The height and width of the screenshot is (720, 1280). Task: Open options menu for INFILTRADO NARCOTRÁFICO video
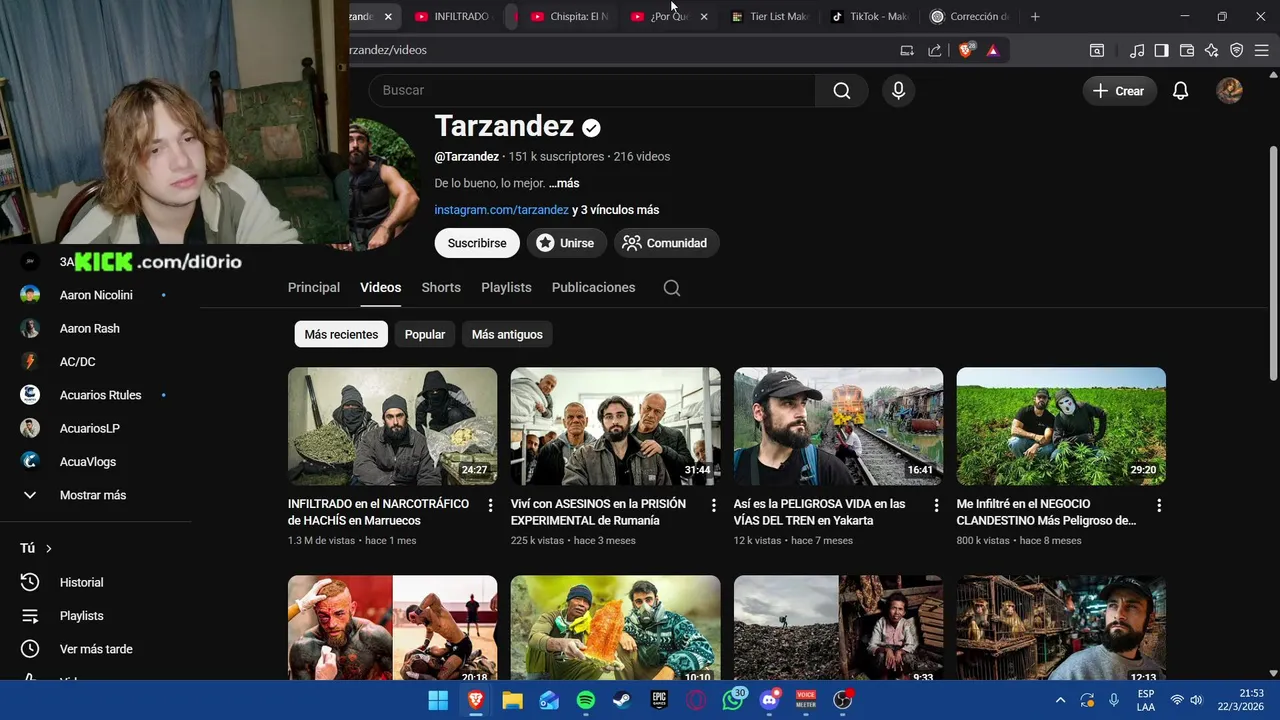490,506
